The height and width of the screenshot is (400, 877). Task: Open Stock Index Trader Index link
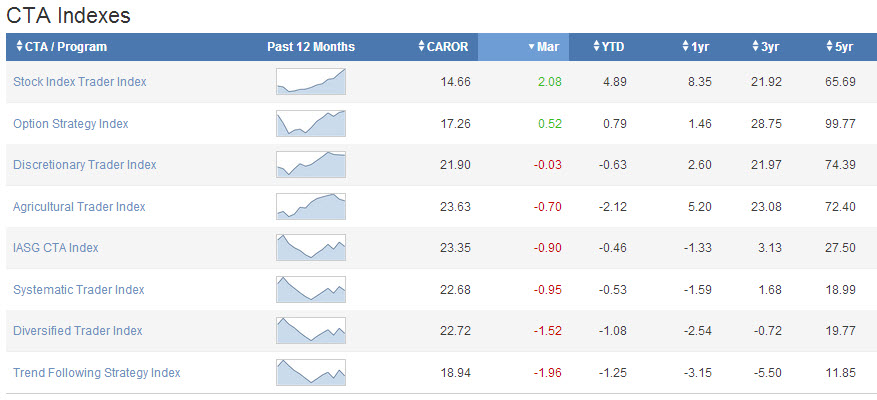pyautogui.click(x=80, y=82)
